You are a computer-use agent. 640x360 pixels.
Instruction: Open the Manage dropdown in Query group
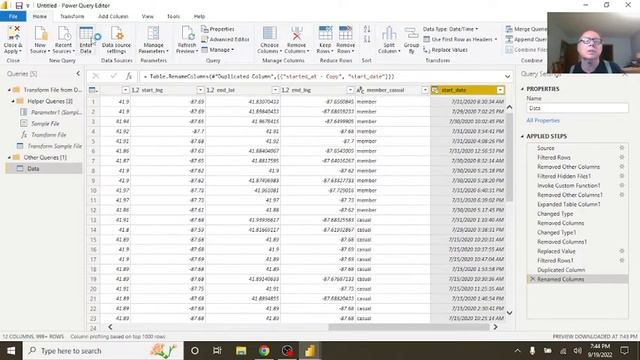point(218,50)
